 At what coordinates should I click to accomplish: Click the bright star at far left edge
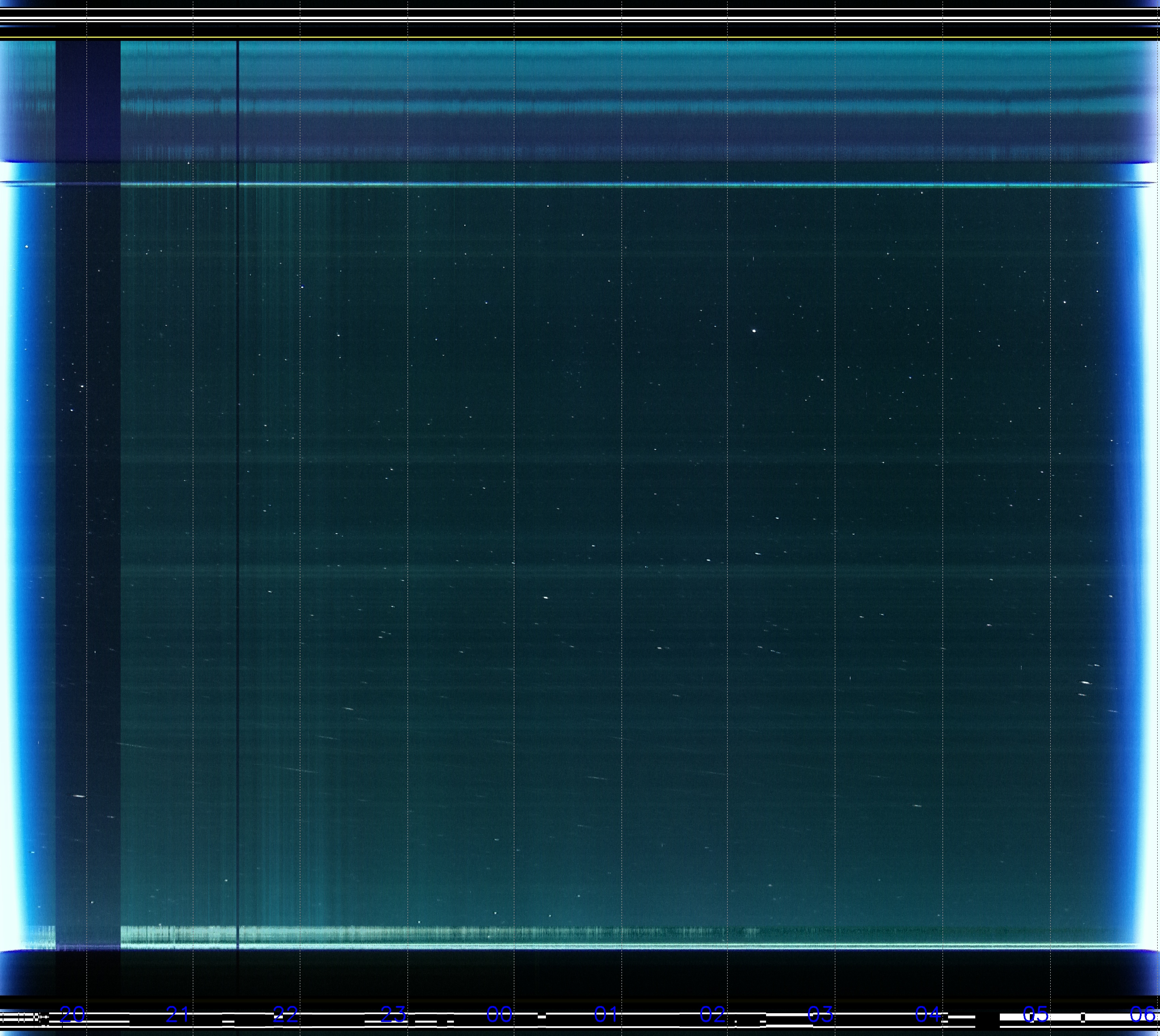[27, 246]
